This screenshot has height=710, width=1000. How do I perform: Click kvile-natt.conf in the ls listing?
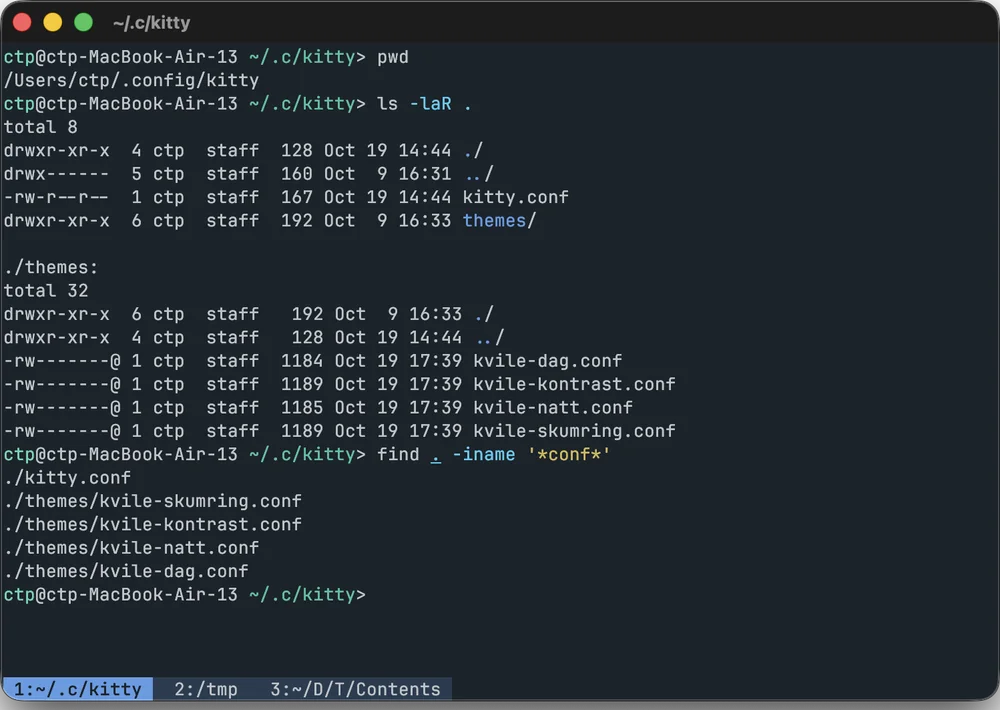click(553, 408)
